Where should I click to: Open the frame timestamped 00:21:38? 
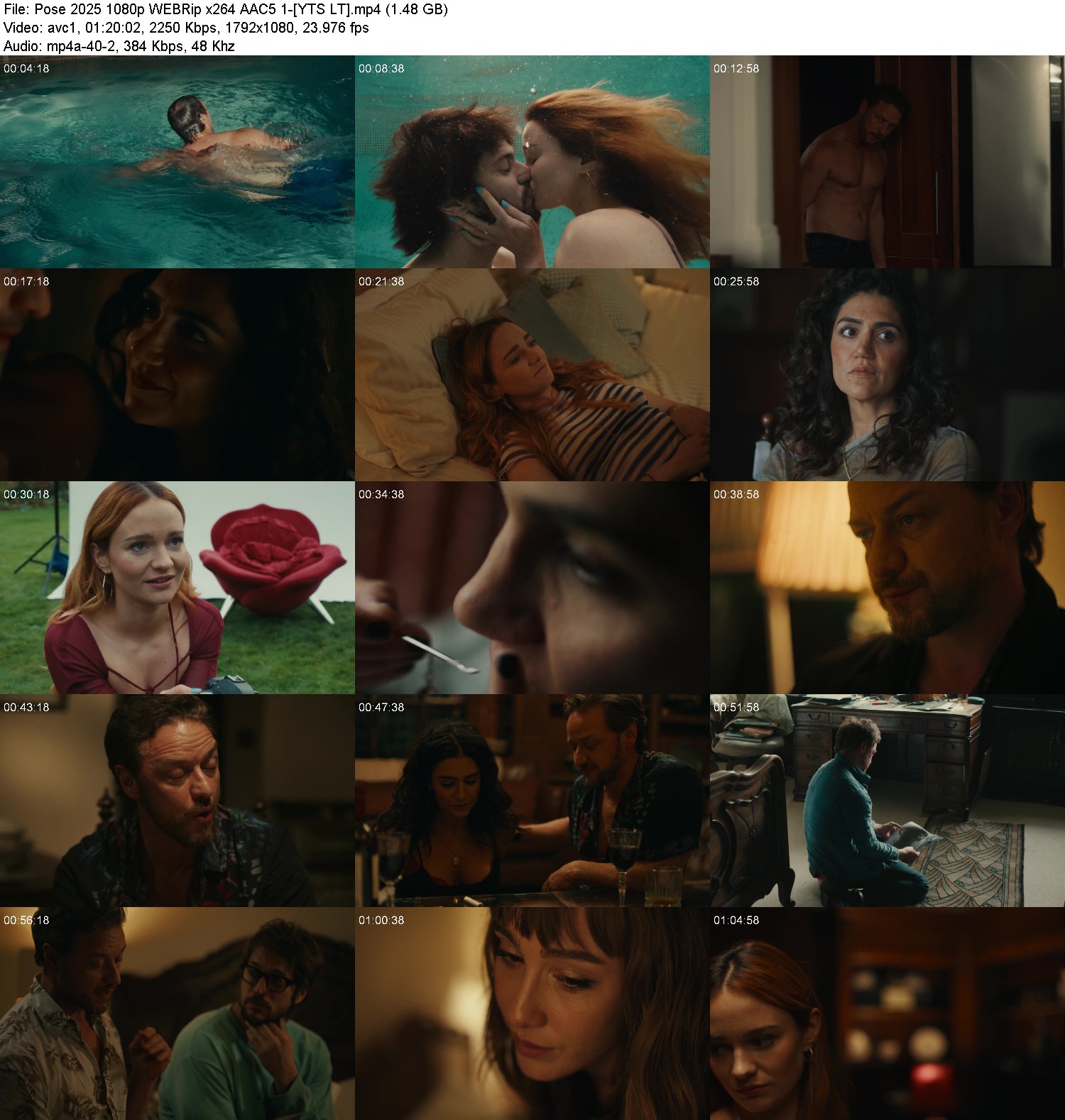click(532, 375)
